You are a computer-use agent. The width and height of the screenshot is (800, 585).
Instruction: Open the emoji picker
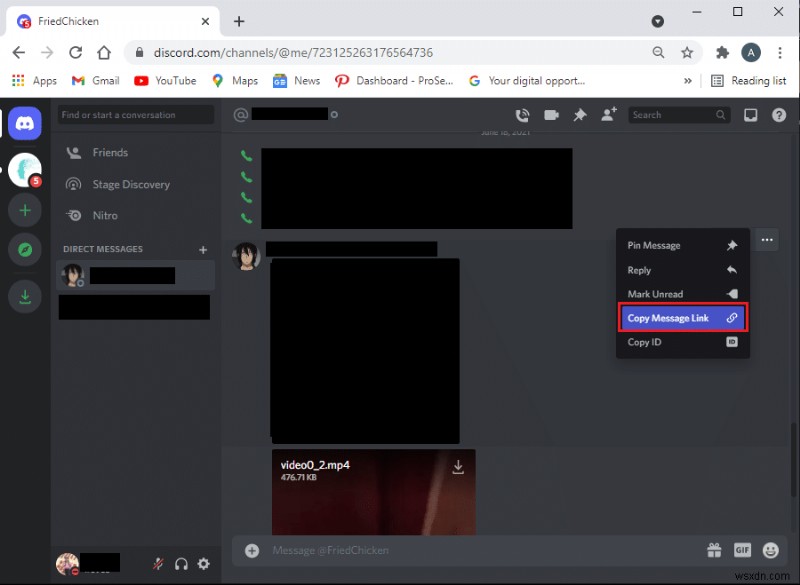tap(770, 550)
